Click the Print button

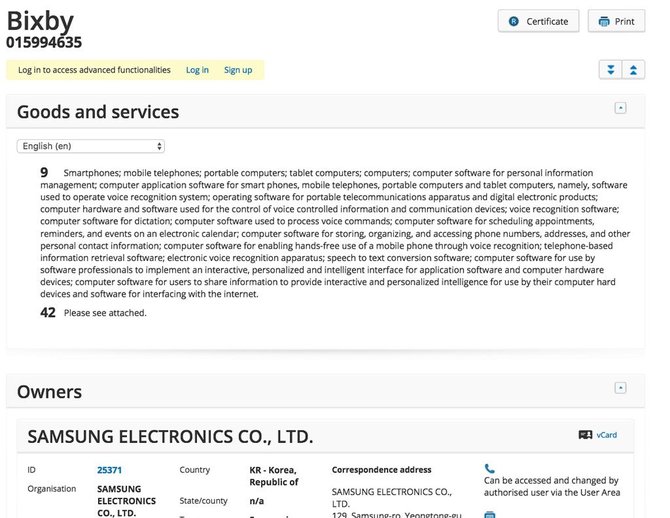pyautogui.click(x=616, y=21)
